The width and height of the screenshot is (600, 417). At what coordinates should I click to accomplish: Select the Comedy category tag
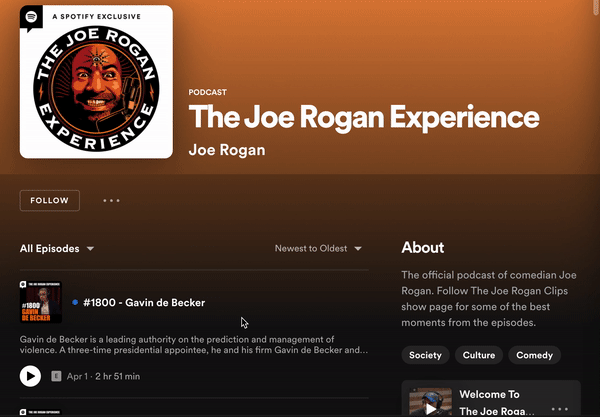pos(534,355)
